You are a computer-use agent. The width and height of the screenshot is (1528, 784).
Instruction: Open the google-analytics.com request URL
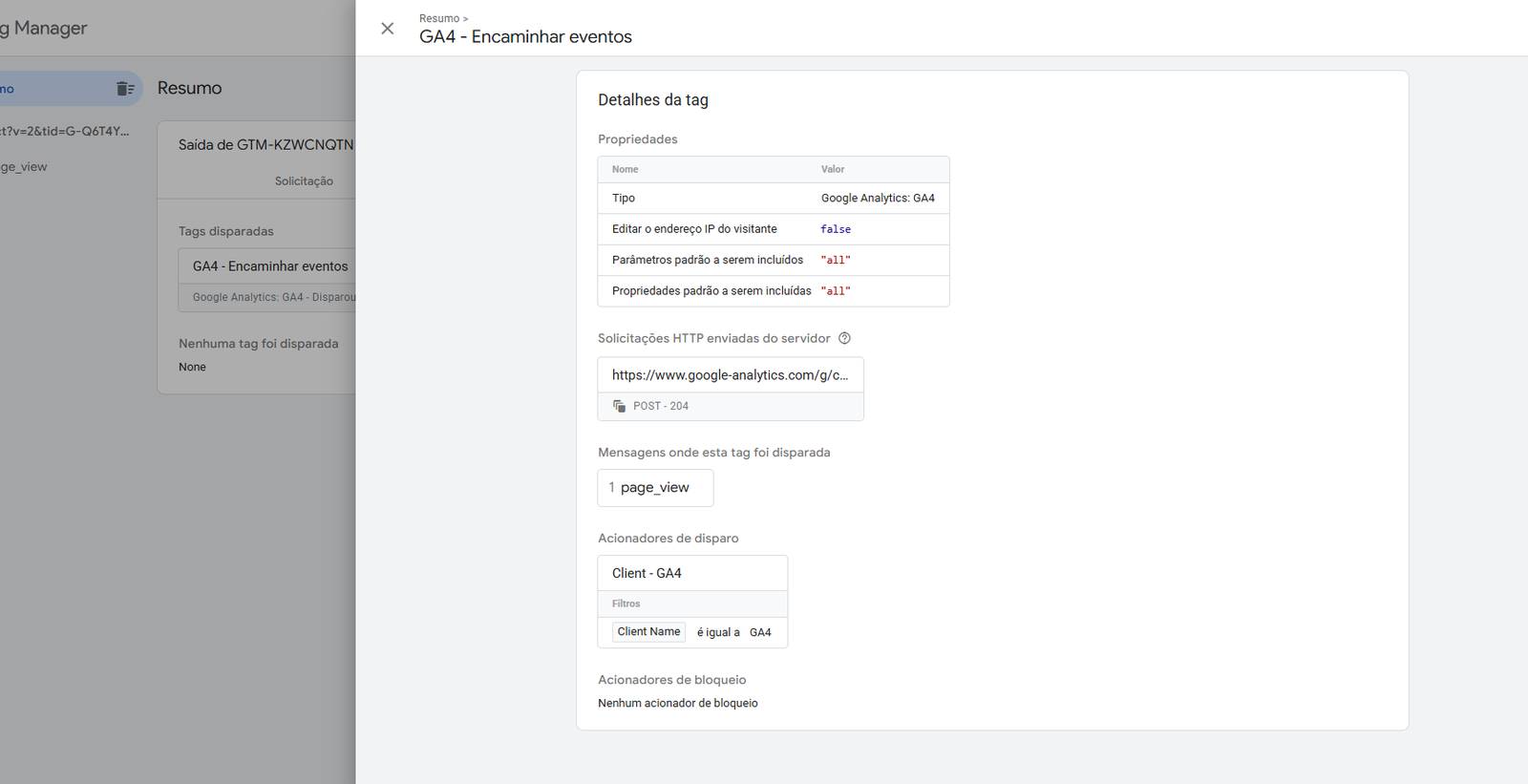click(731, 375)
